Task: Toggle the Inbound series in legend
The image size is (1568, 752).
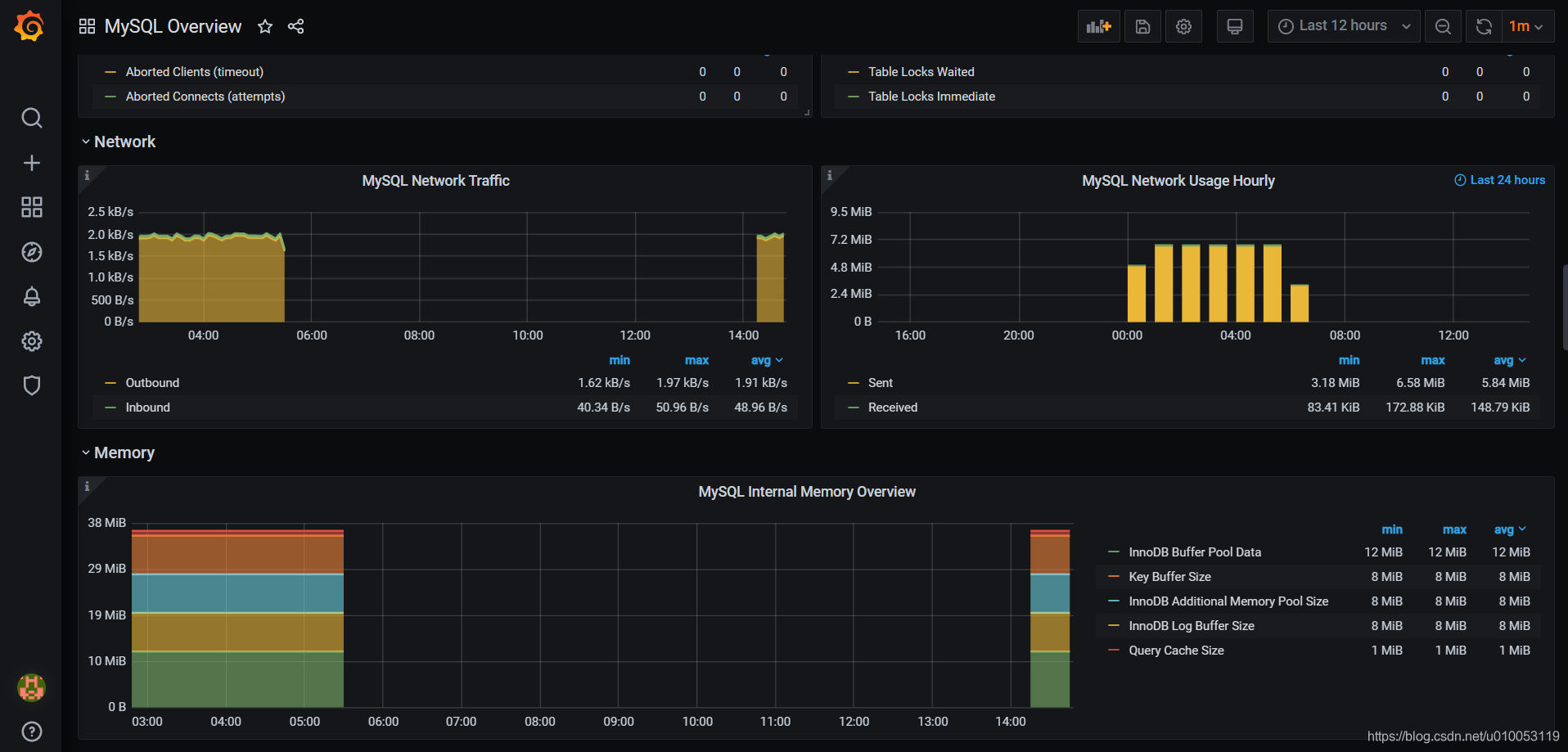Action: 147,408
